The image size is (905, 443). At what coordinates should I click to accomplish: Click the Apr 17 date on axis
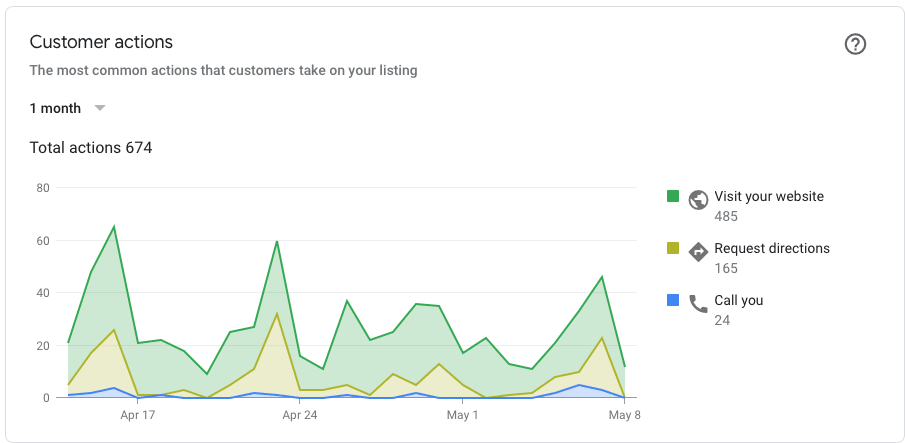137,414
